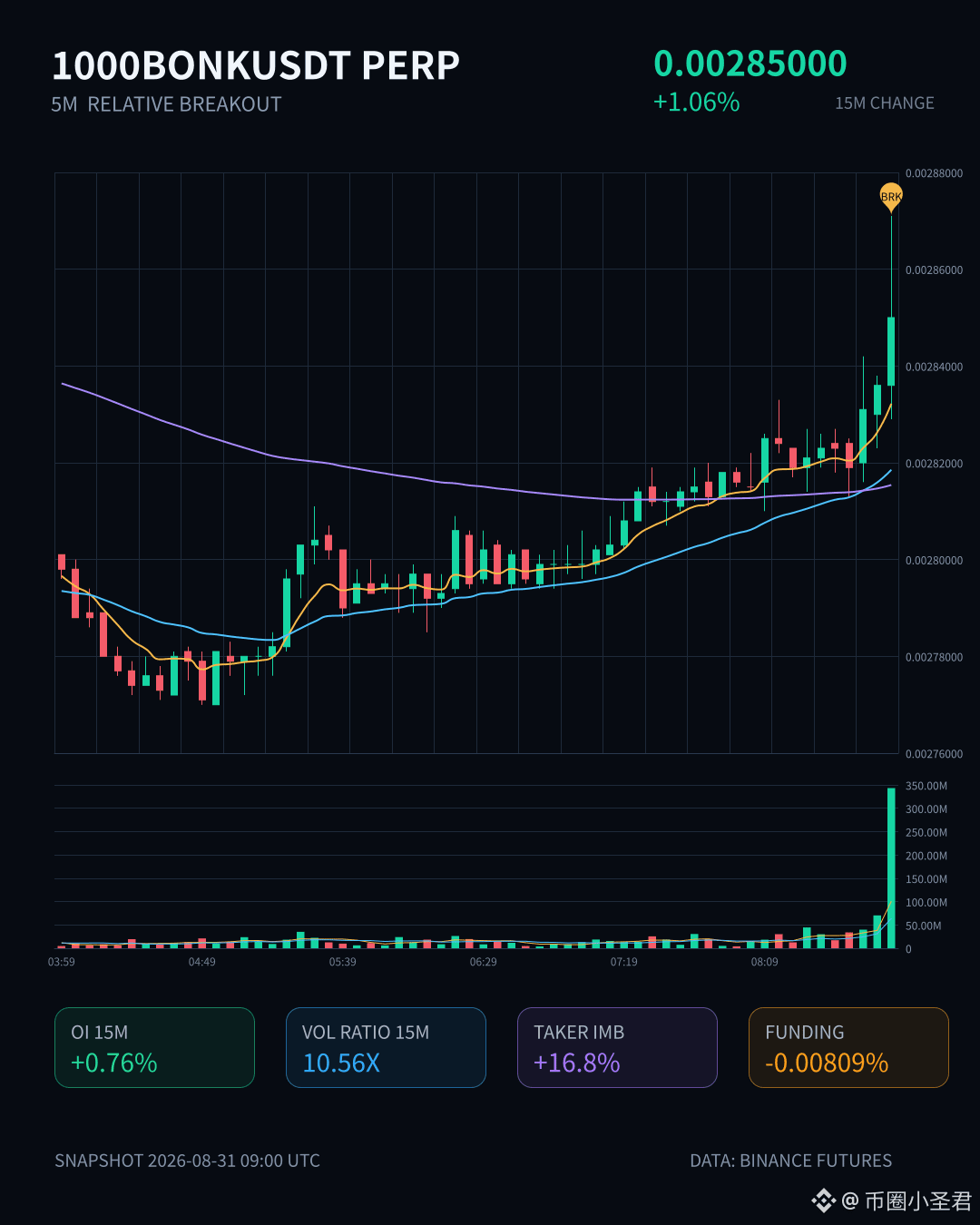Click the 04:49 time axis label
This screenshot has height=1225, width=980.
202,962
